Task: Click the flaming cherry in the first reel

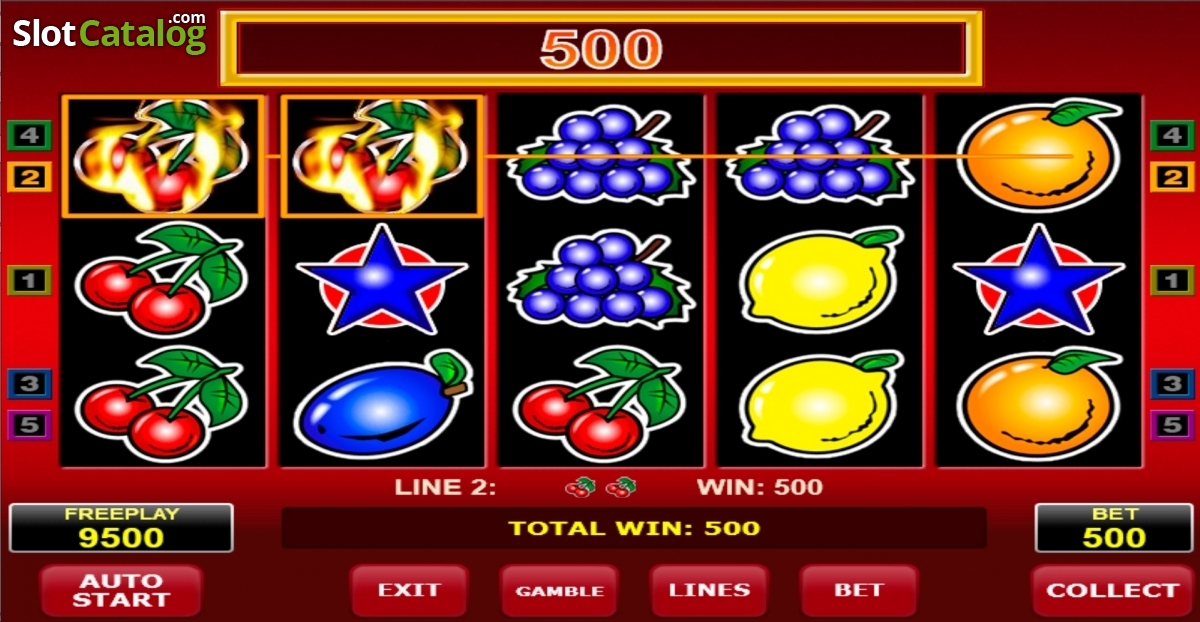Action: click(163, 156)
